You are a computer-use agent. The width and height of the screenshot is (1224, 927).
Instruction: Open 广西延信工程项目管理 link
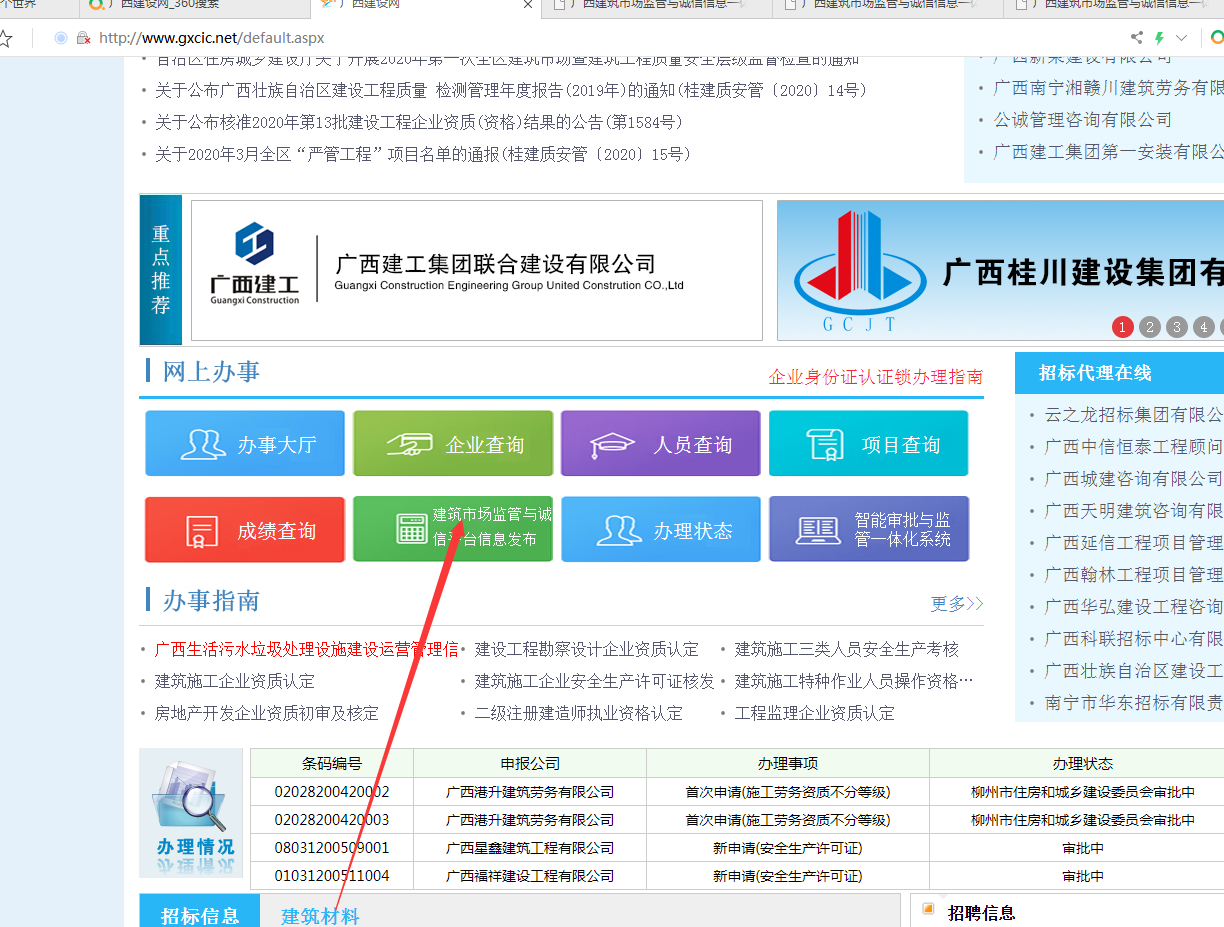1134,543
